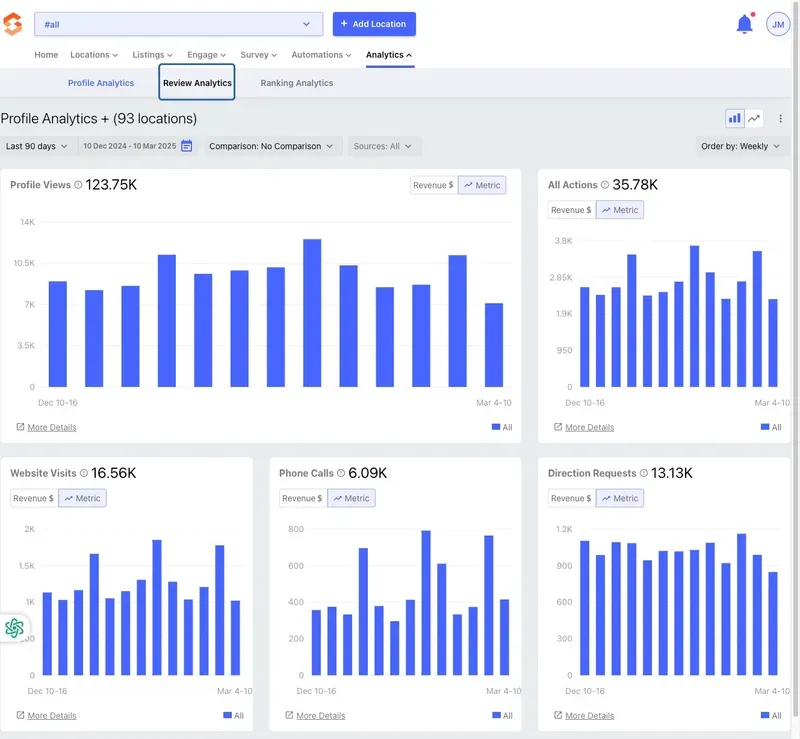Toggle Metric in Profile Views card
Viewport: 800px width, 739px height.
[x=482, y=185]
